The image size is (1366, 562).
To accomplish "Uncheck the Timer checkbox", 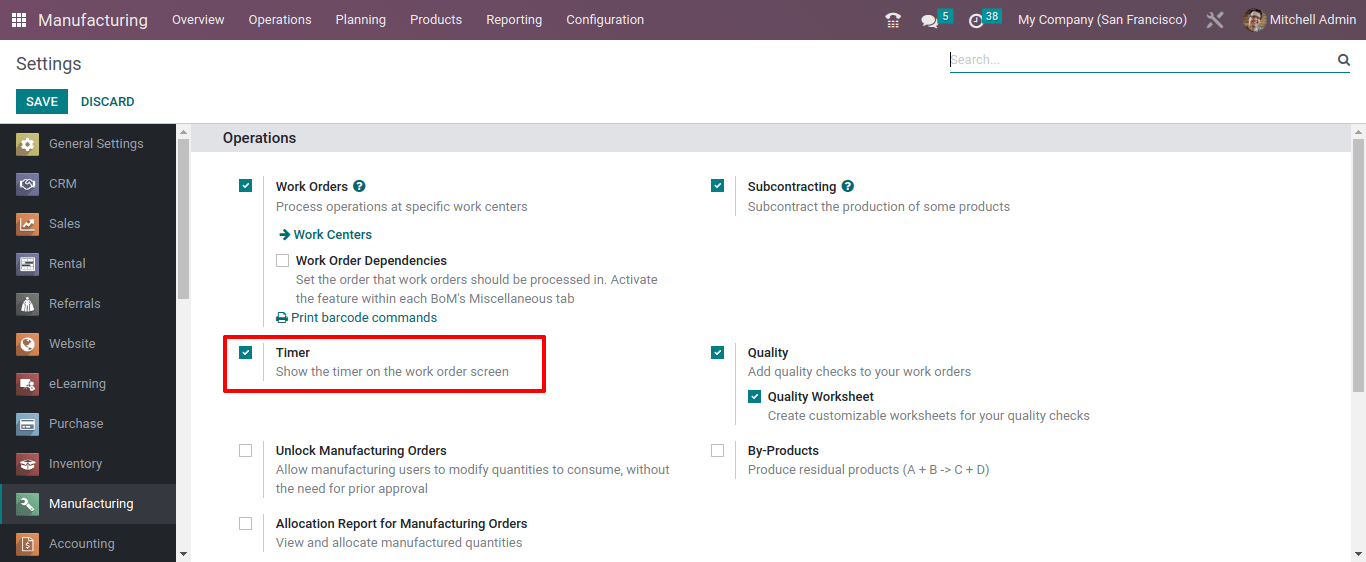I will (246, 352).
